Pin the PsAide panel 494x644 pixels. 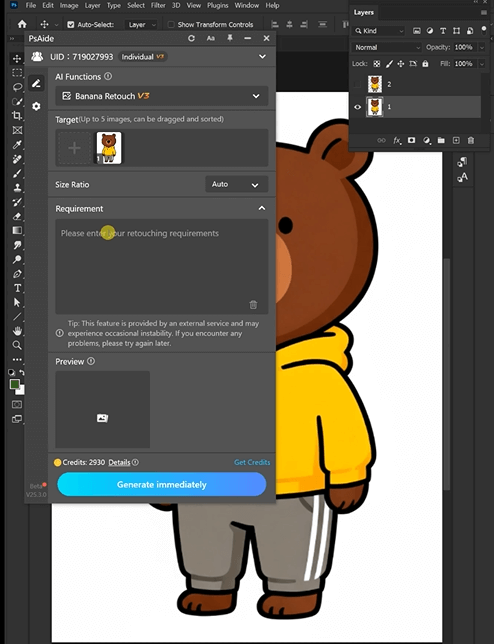click(x=230, y=38)
